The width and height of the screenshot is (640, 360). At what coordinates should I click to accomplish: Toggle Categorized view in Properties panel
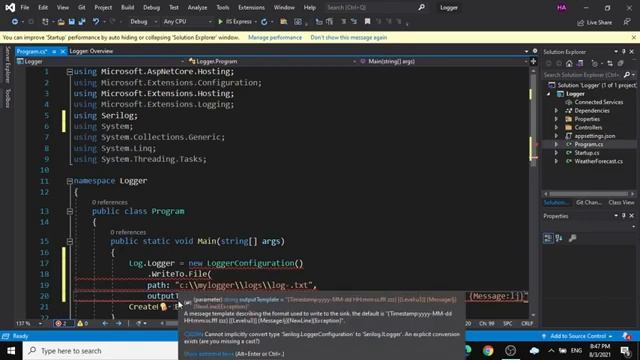point(548,238)
